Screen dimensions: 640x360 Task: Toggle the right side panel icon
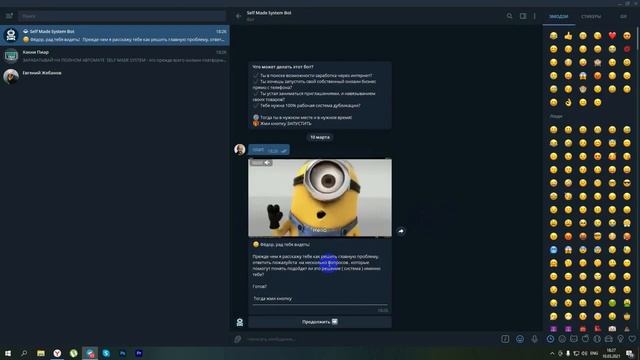[523, 16]
